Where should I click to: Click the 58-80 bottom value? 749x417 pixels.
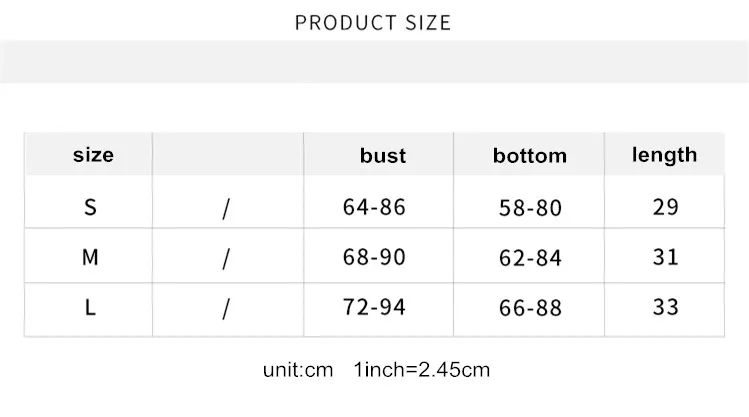point(530,208)
